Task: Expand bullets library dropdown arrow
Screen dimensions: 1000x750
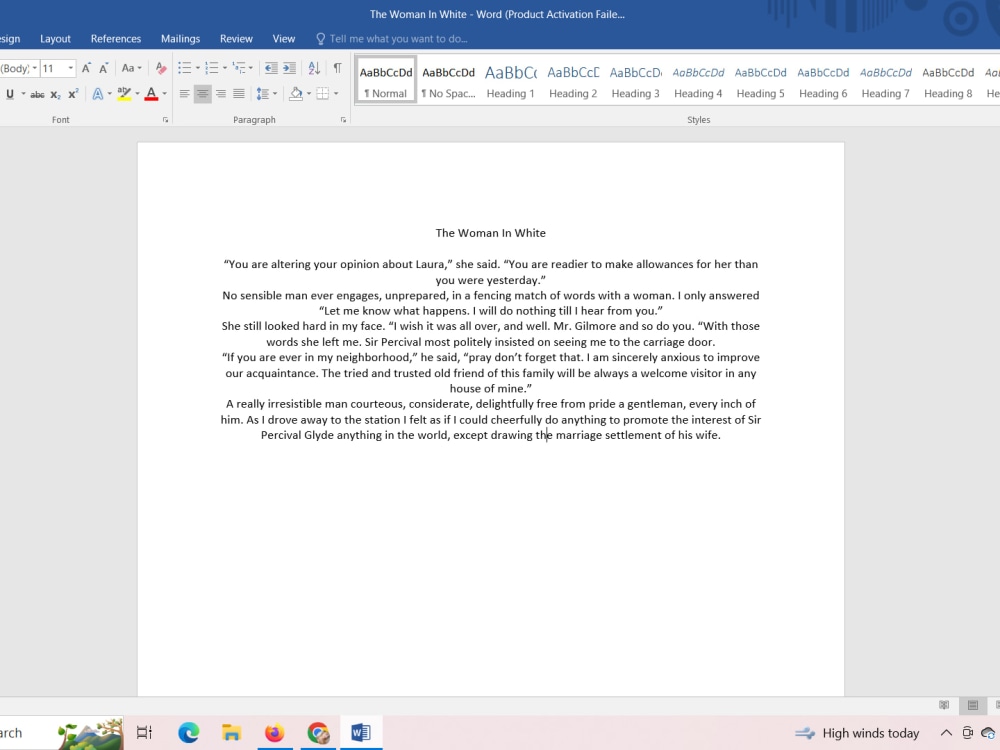Action: [198, 68]
